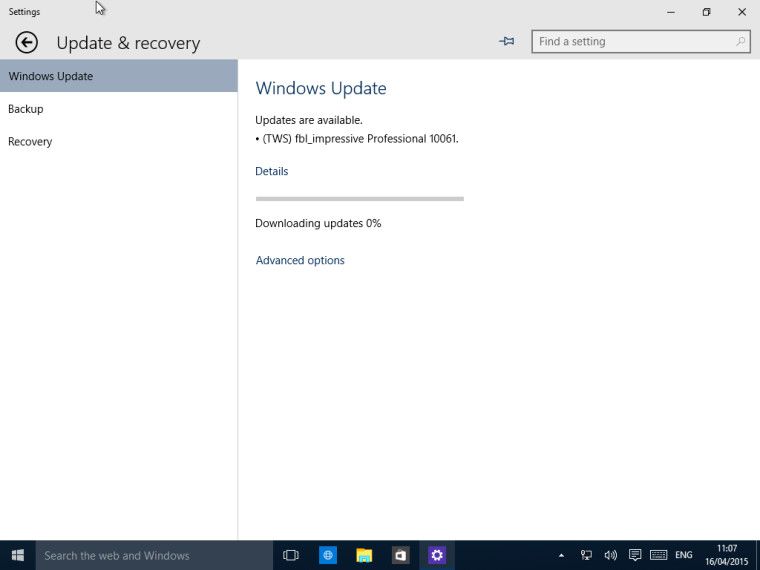The image size is (760, 570).
Task: Open the Recovery section
Action: (x=30, y=142)
